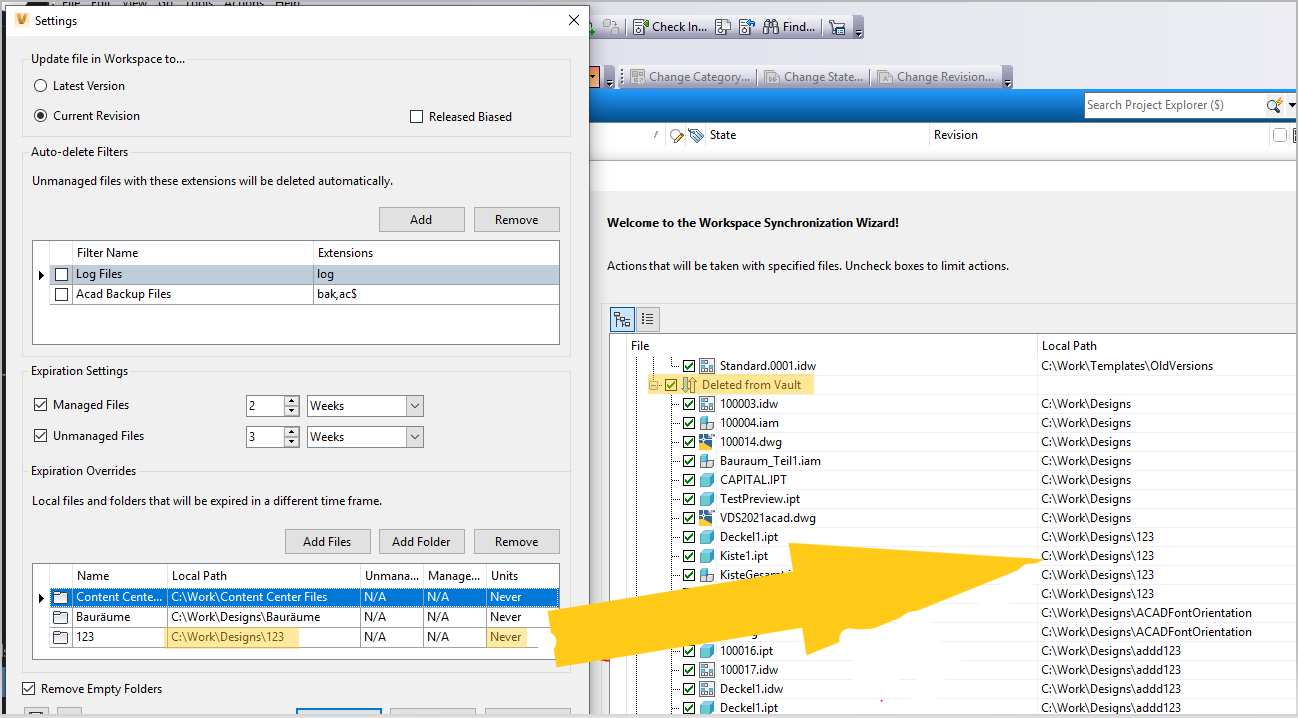Switch to tree view in the sync wizard
Image resolution: width=1298 pixels, height=718 pixels.
[x=622, y=319]
